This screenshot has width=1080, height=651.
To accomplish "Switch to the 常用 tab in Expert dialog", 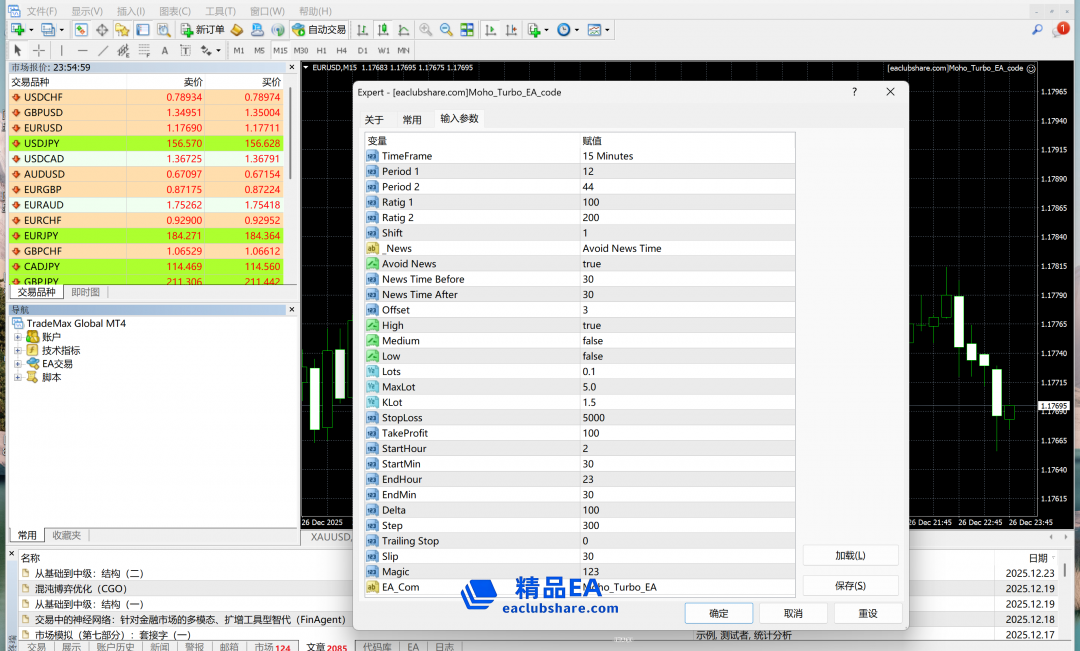I will (x=412, y=119).
